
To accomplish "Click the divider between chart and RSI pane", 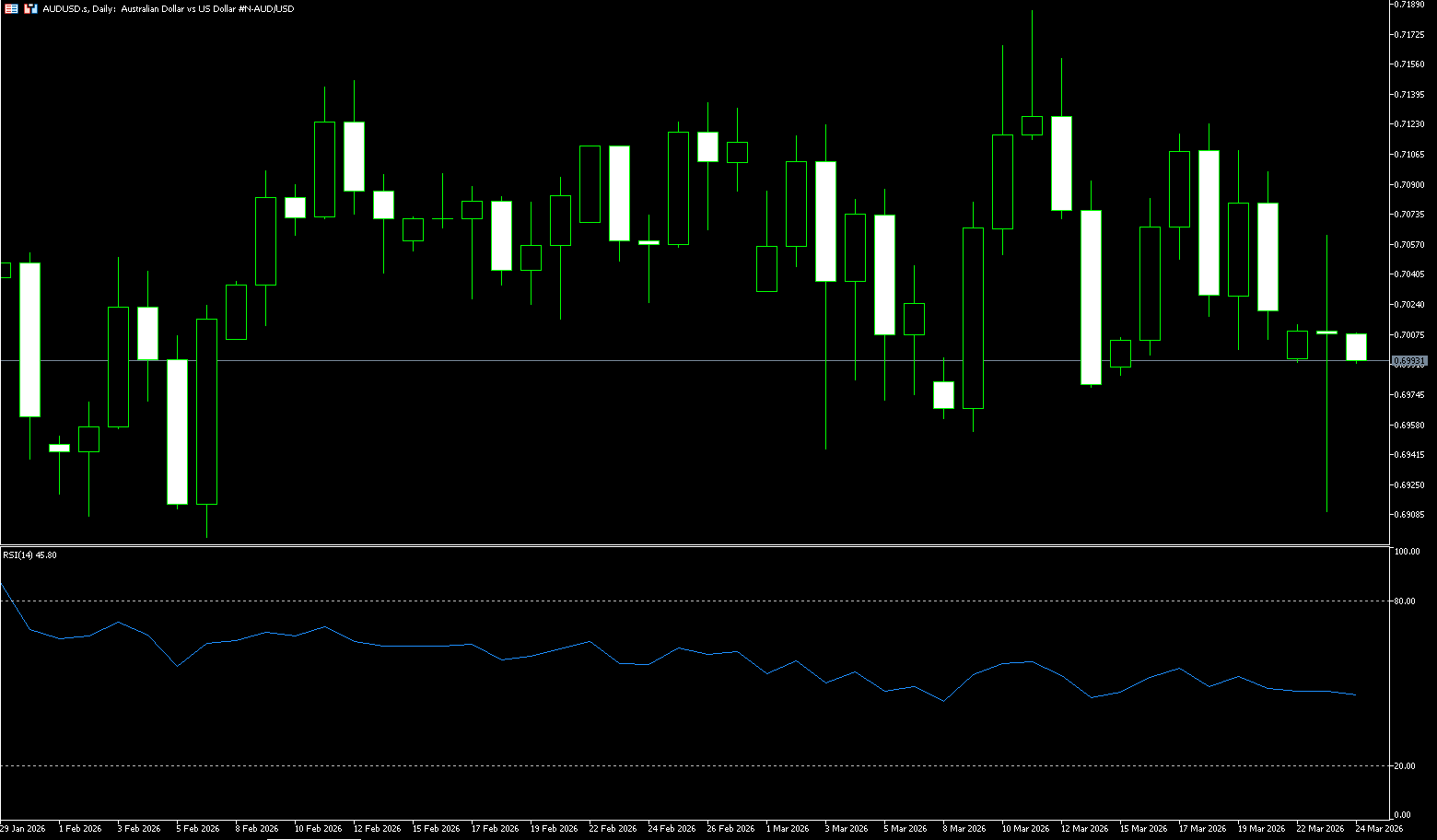I will [x=691, y=545].
